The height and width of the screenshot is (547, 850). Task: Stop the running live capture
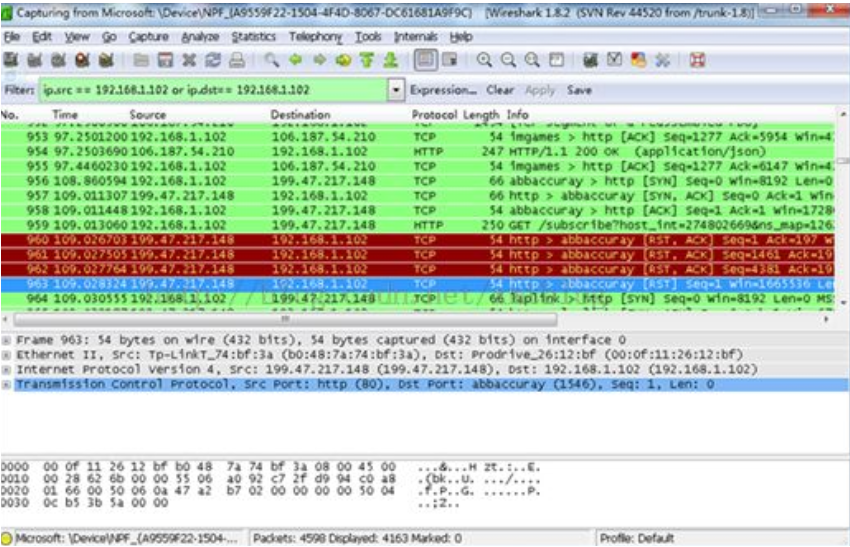click(82, 60)
